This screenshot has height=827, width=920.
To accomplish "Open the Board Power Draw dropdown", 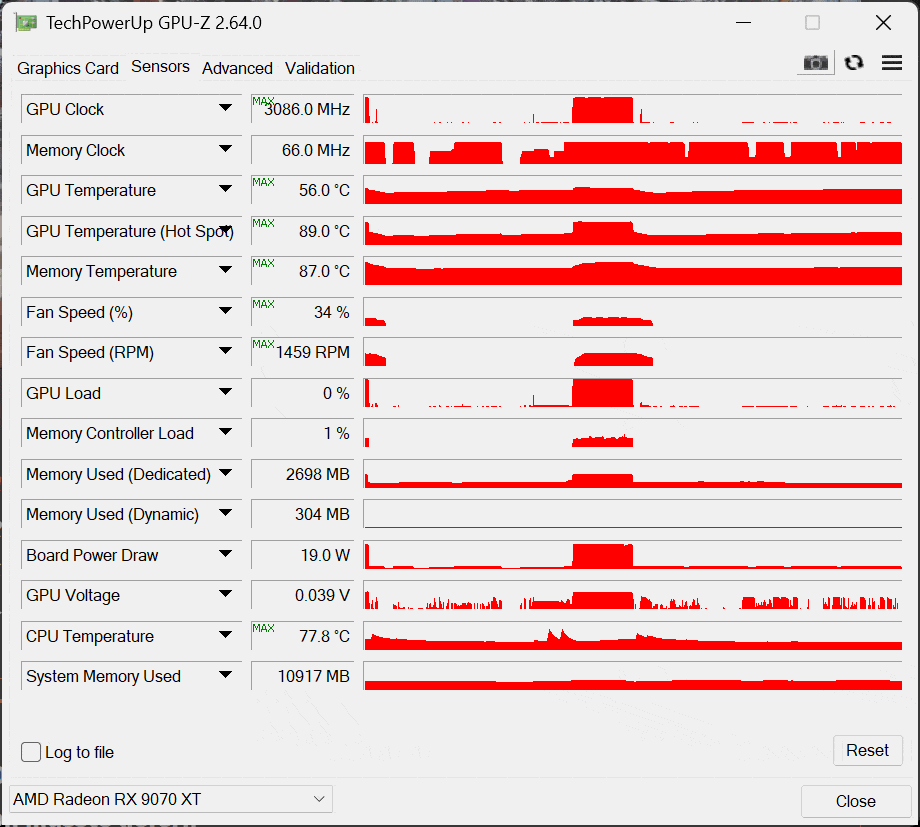I will (x=225, y=554).
